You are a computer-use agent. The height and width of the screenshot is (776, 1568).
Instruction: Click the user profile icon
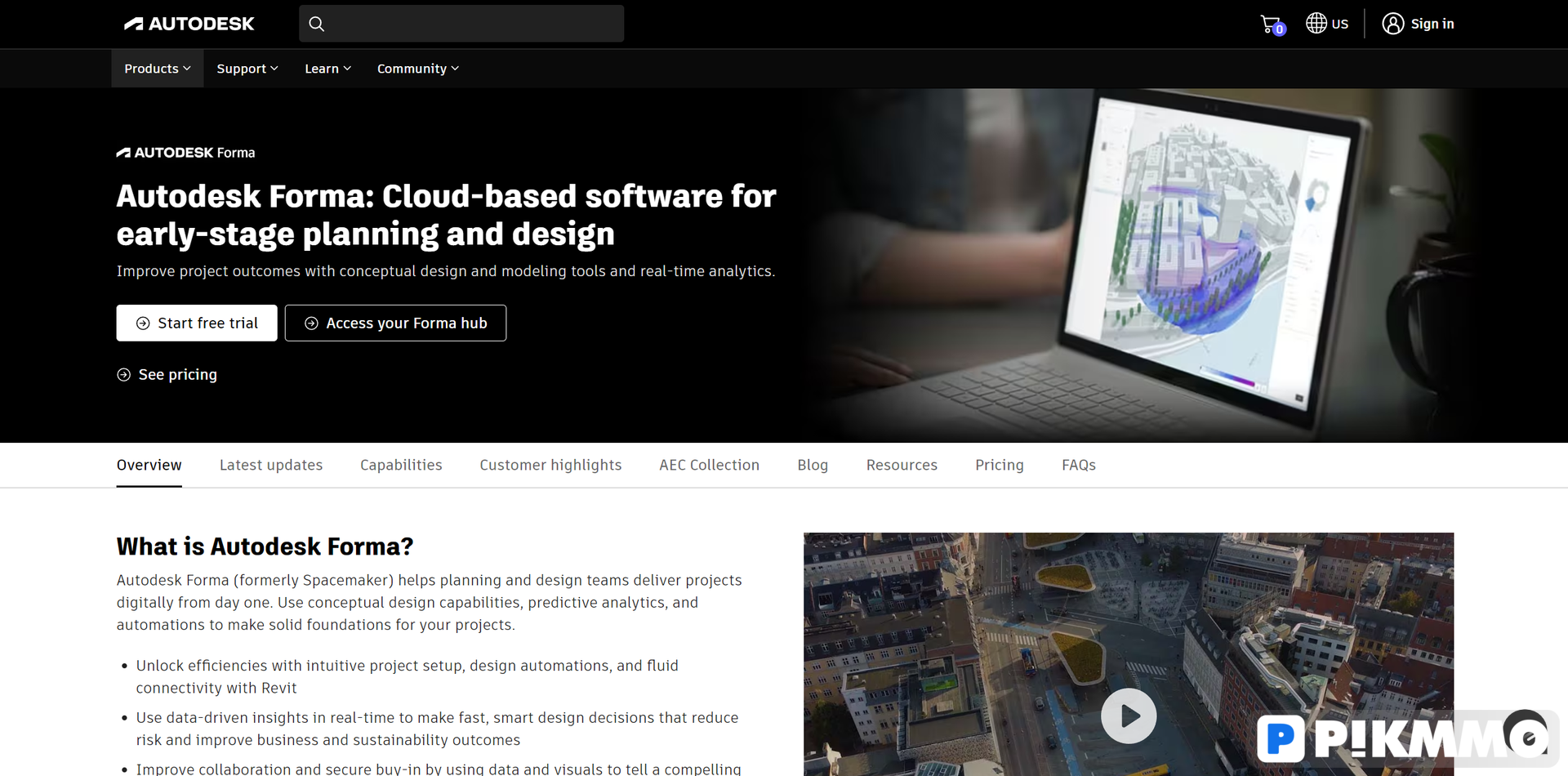coord(1392,24)
